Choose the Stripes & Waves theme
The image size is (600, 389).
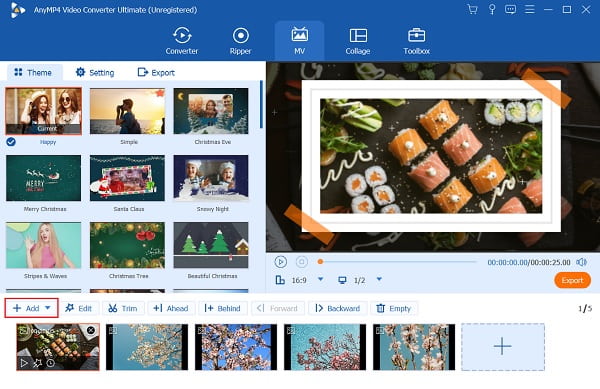[x=43, y=245]
